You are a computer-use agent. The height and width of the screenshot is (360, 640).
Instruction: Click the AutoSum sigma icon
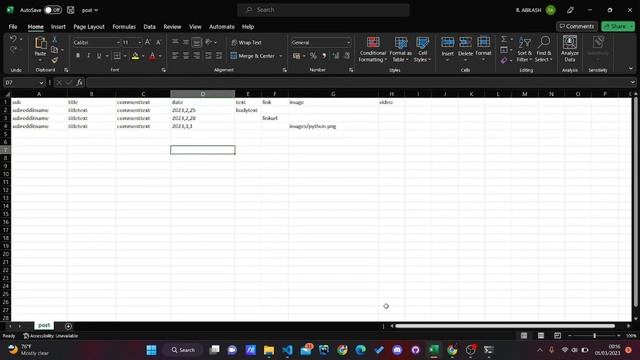coord(504,39)
